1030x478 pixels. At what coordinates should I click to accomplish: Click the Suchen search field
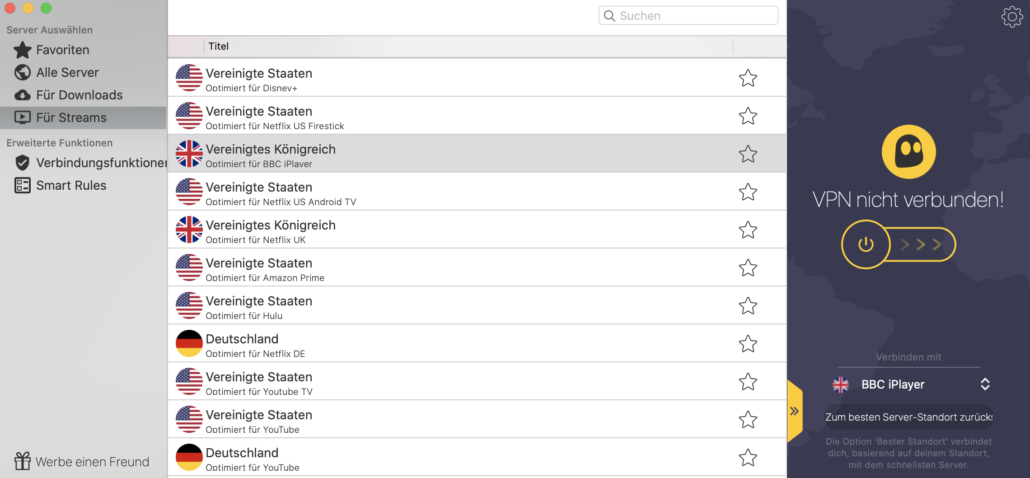[688, 16]
